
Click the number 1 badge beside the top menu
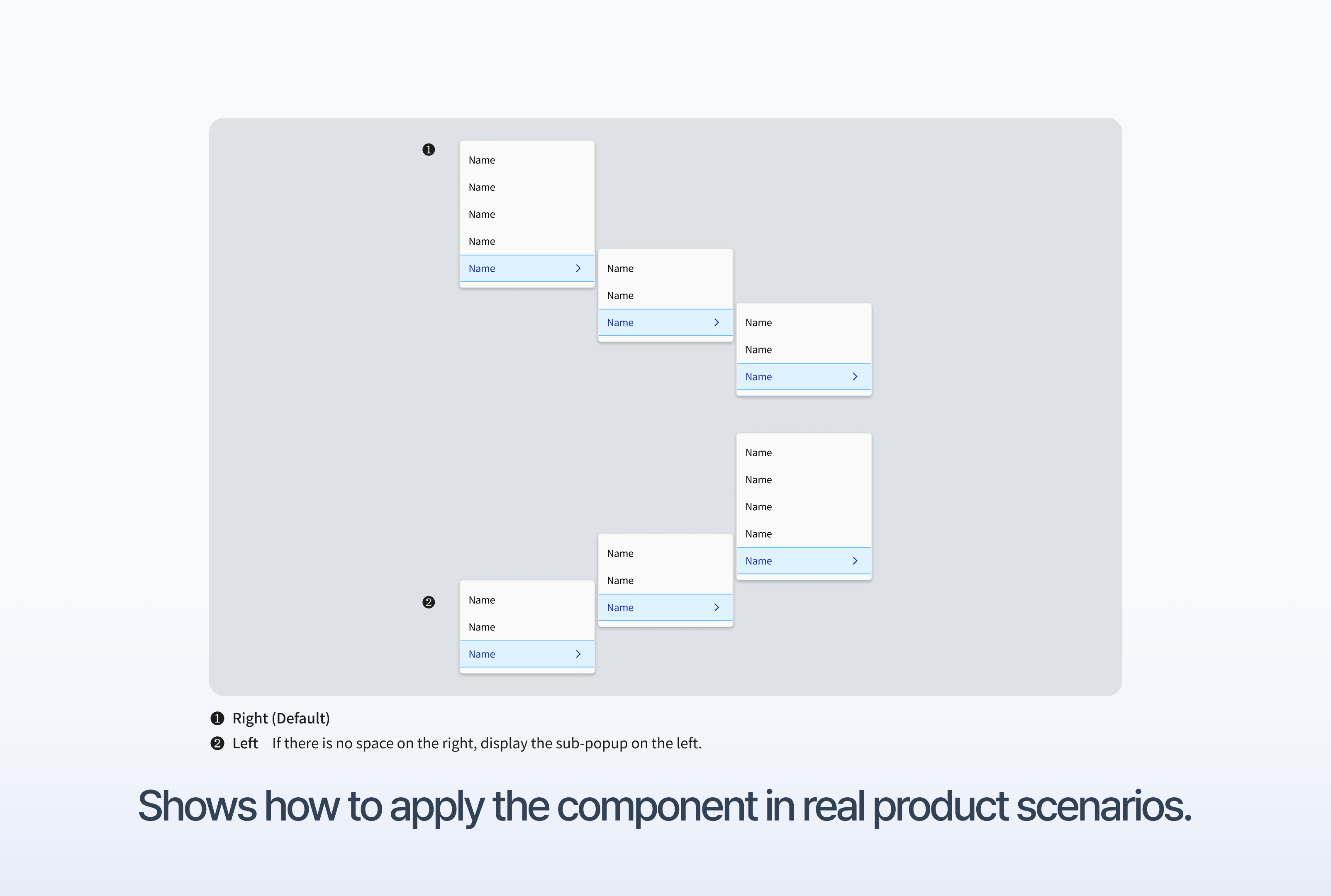click(429, 150)
